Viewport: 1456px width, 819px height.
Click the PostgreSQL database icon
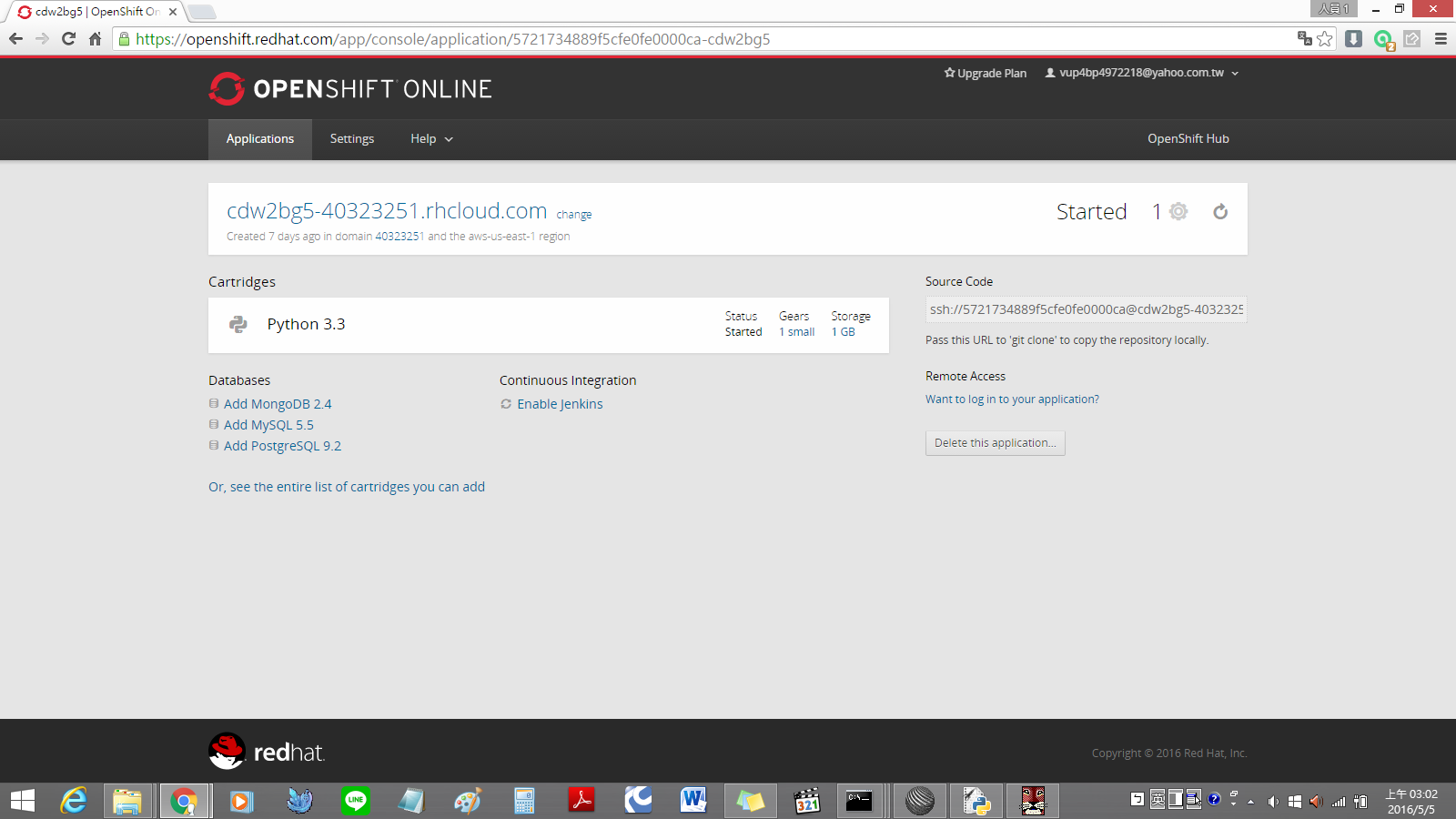pos(214,445)
